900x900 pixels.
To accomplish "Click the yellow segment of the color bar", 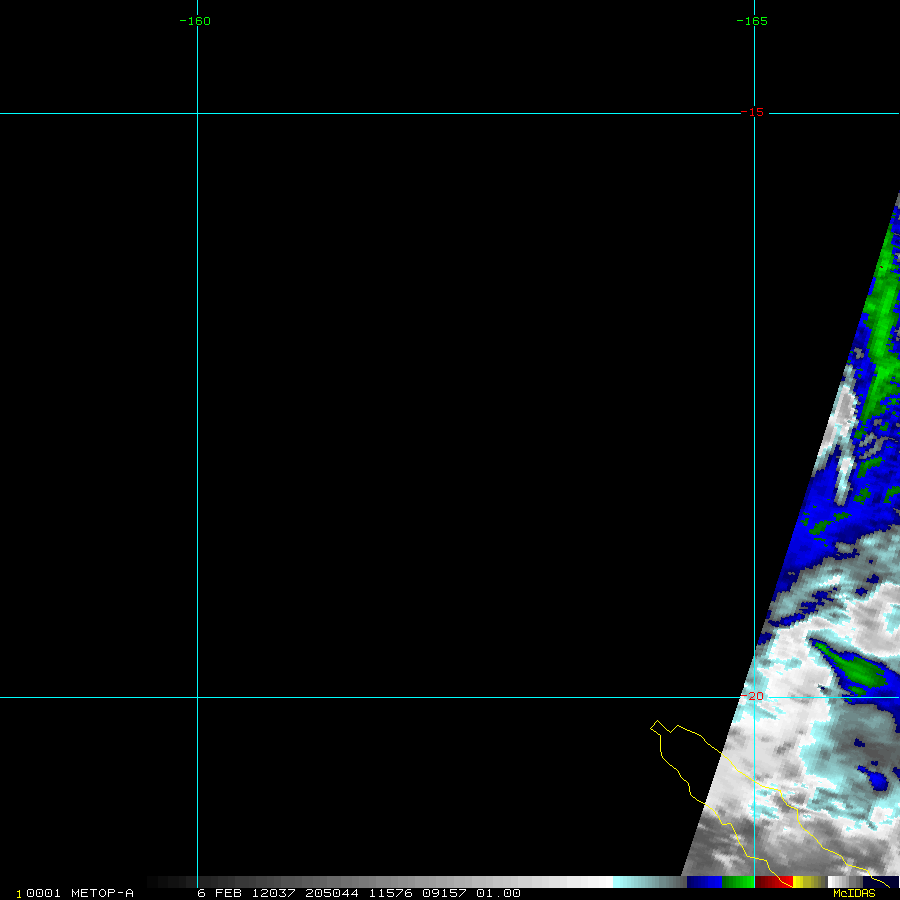I will [x=802, y=882].
